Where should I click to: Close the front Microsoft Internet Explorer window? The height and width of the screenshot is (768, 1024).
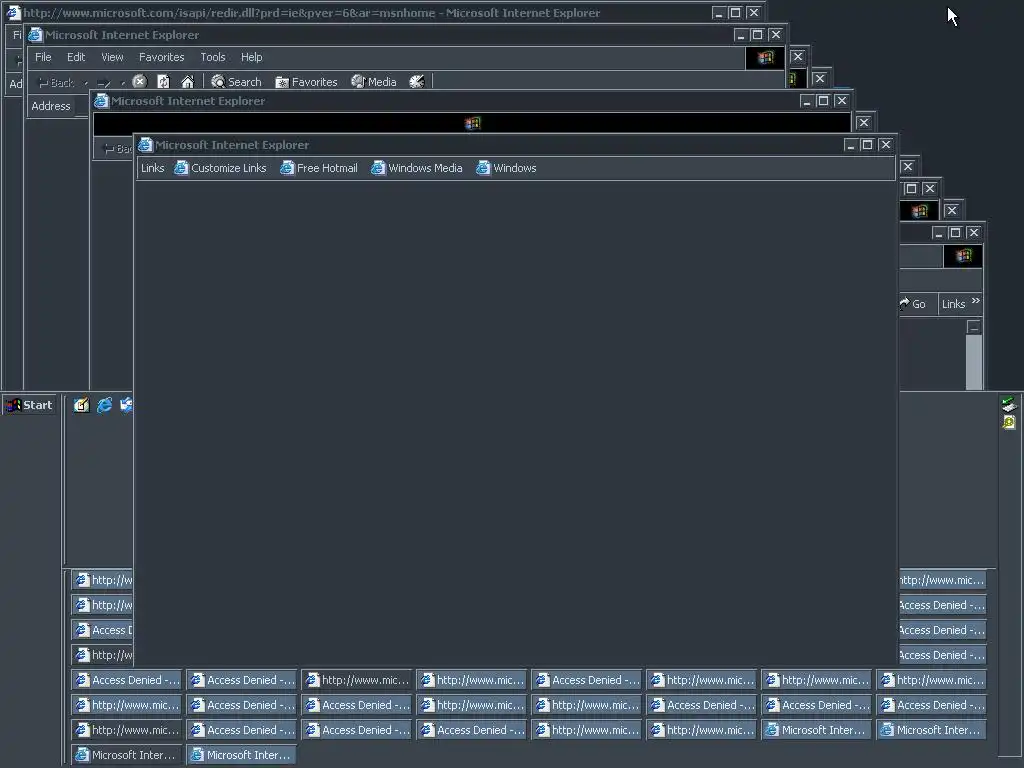tap(886, 144)
